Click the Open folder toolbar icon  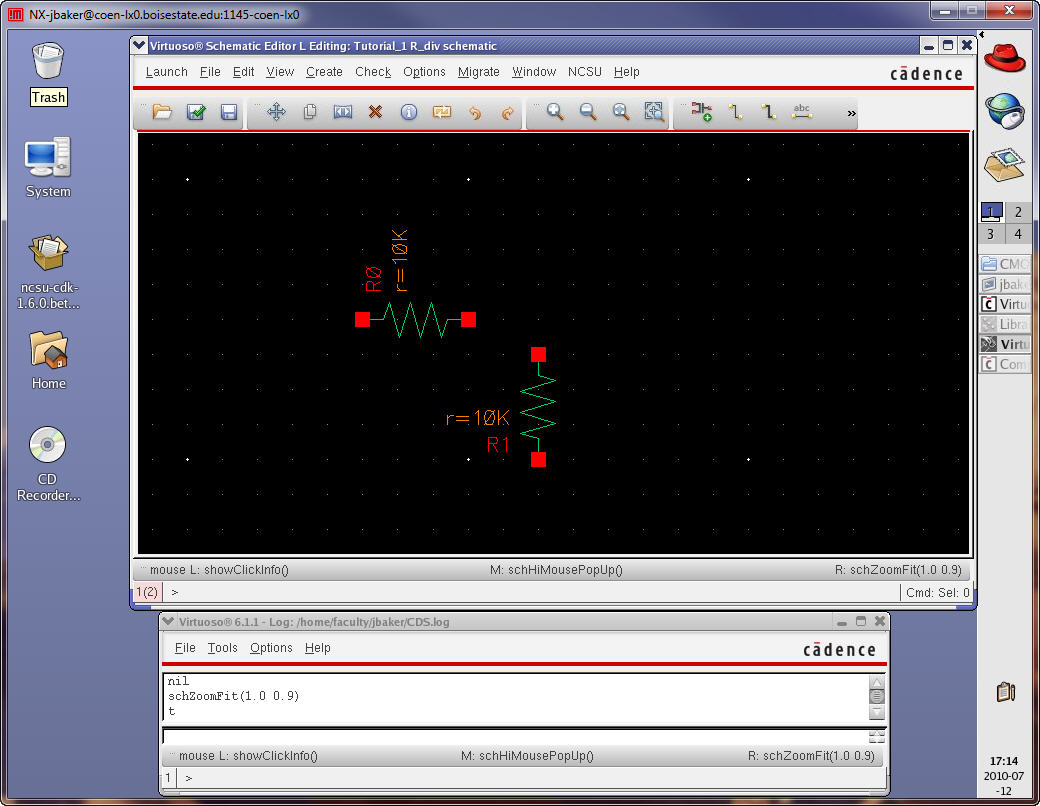click(162, 113)
